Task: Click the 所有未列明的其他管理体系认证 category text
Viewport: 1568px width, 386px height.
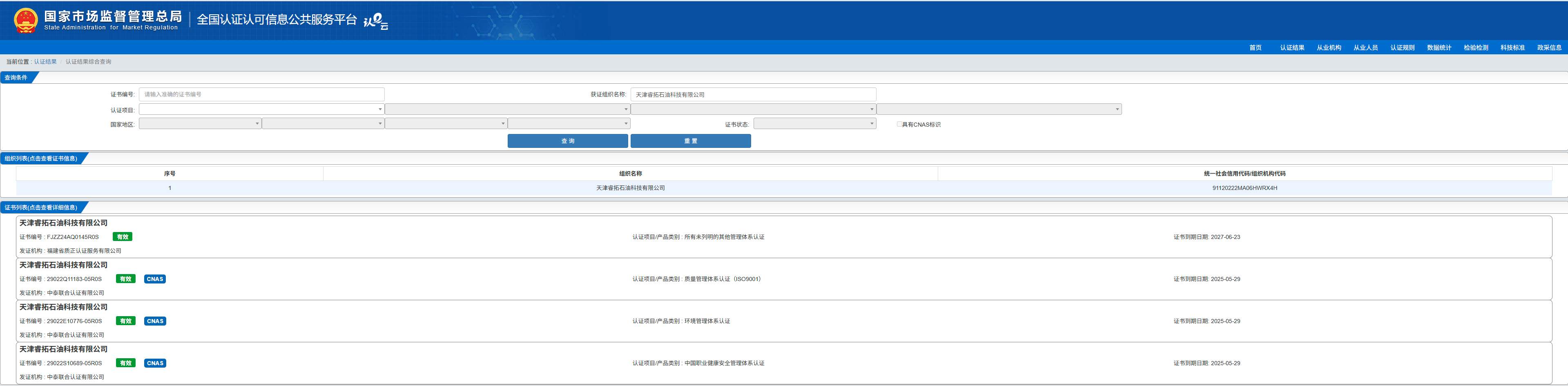Action: pos(724,237)
